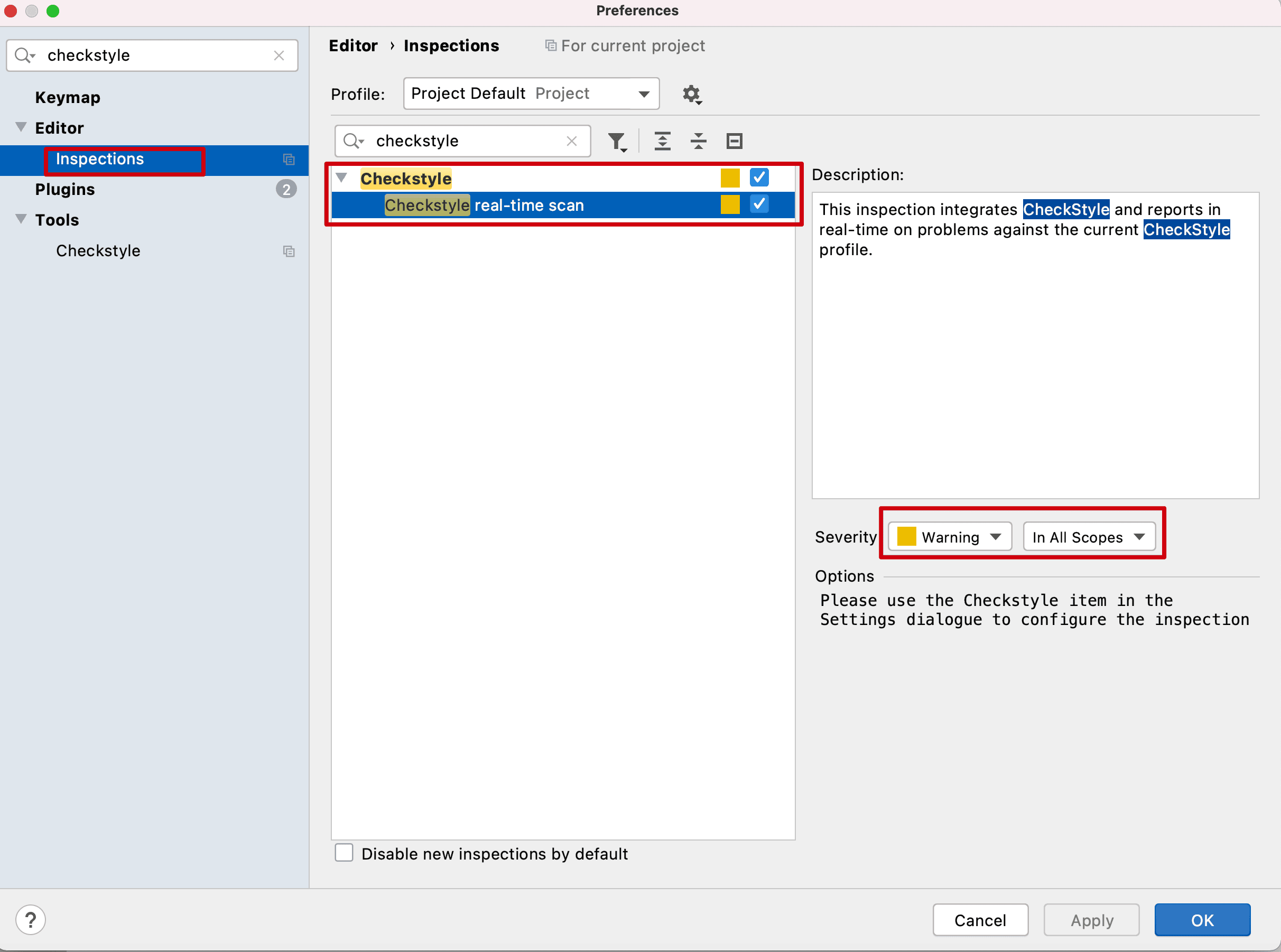The width and height of the screenshot is (1281, 952).
Task: Open the help question mark button
Action: [x=31, y=920]
